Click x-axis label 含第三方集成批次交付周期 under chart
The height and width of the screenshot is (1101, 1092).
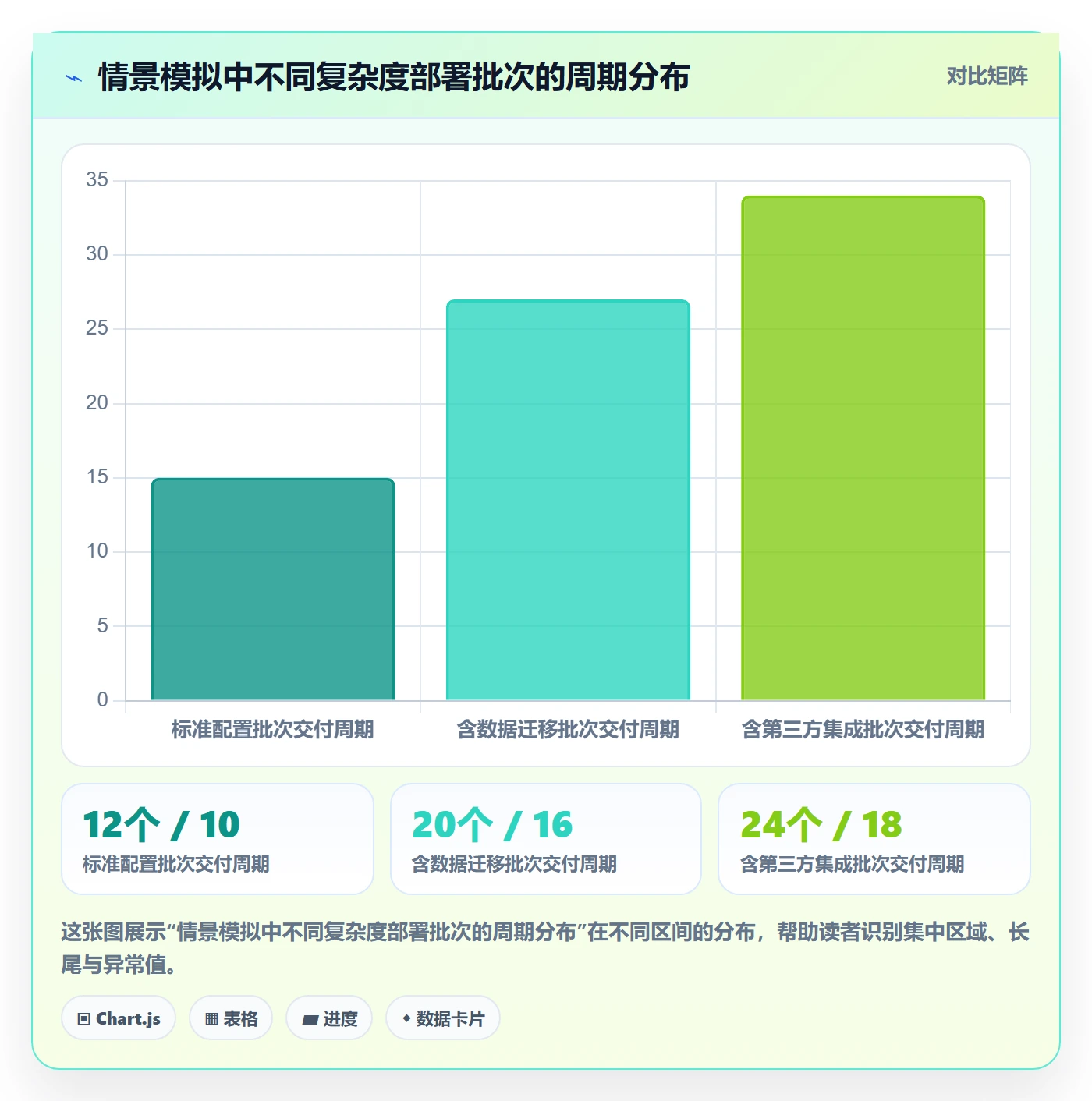click(x=863, y=730)
